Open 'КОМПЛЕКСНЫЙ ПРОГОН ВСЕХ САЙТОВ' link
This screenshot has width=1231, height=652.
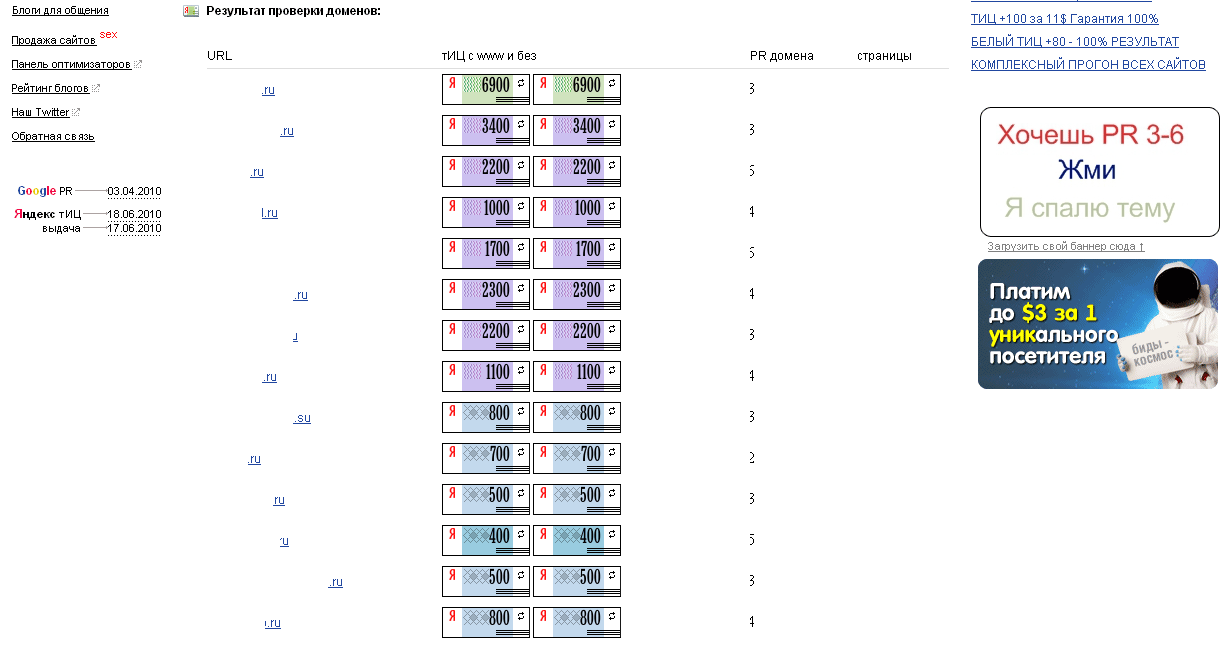tap(1088, 65)
